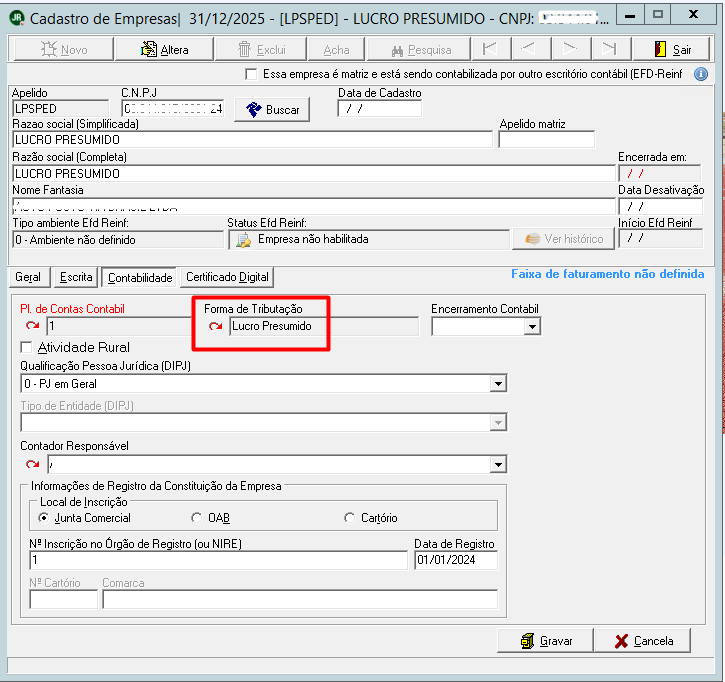The width and height of the screenshot is (725, 682).
Task: Click the Apelido field LPSPED
Action: pos(61,109)
